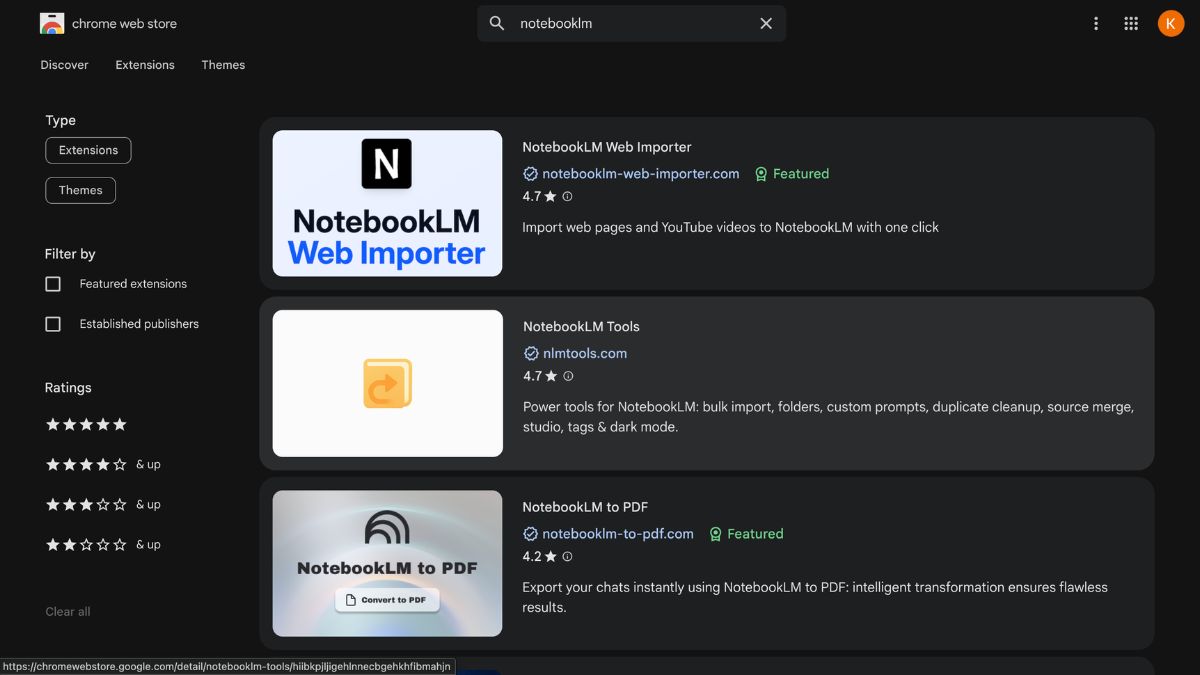Open the notebooklm-web-importer.com publisher link
This screenshot has width=1200, height=675.
click(641, 174)
